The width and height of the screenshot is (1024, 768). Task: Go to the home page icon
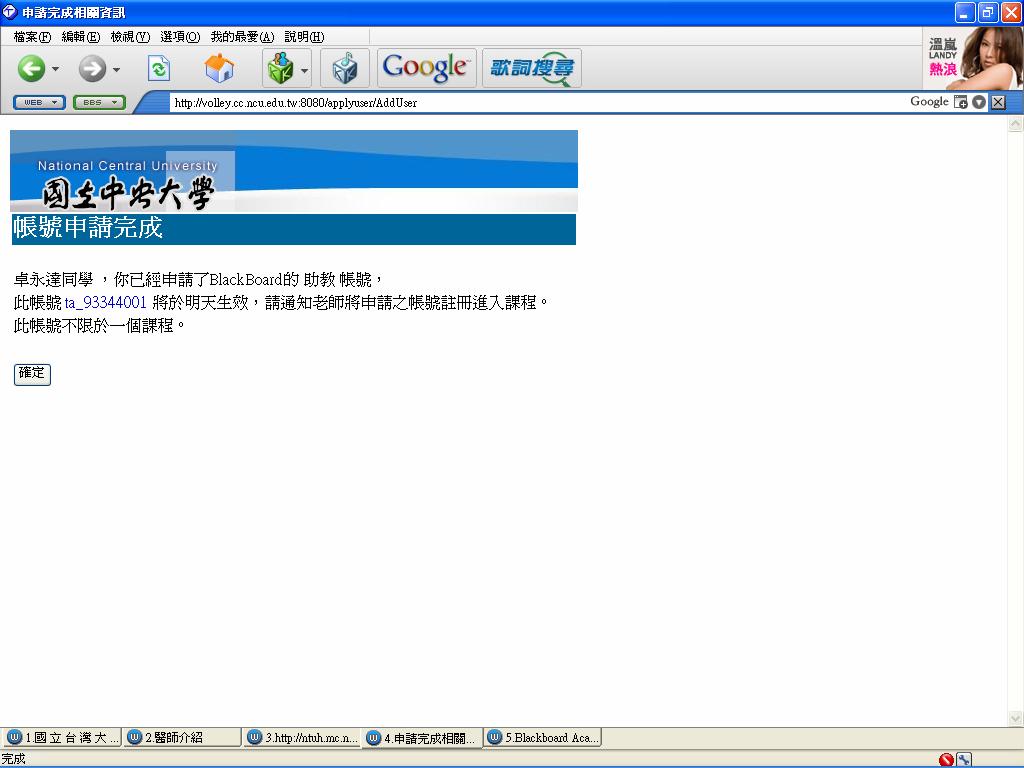coord(219,68)
